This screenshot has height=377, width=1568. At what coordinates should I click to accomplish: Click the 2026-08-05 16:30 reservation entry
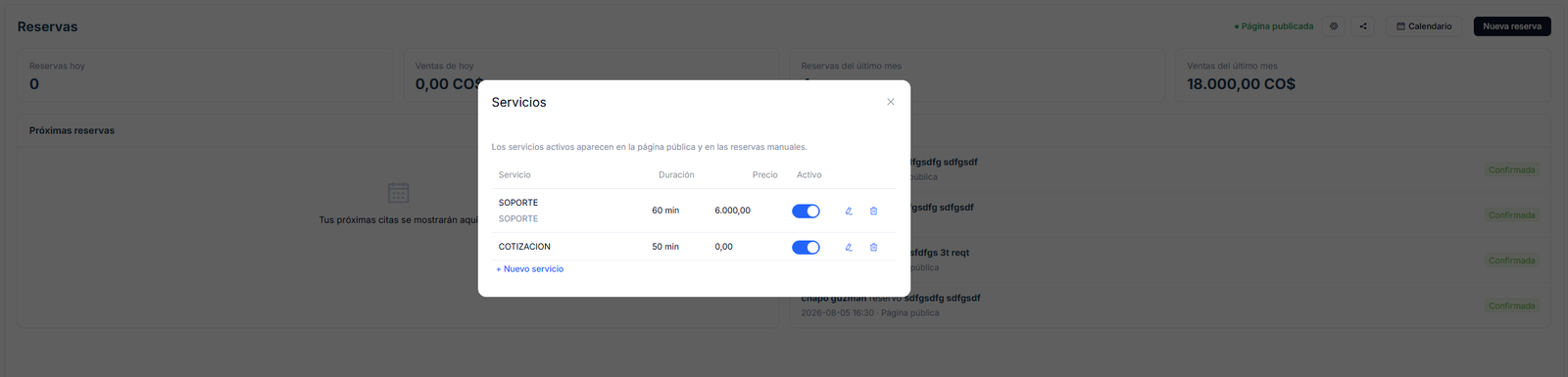[1171, 306]
